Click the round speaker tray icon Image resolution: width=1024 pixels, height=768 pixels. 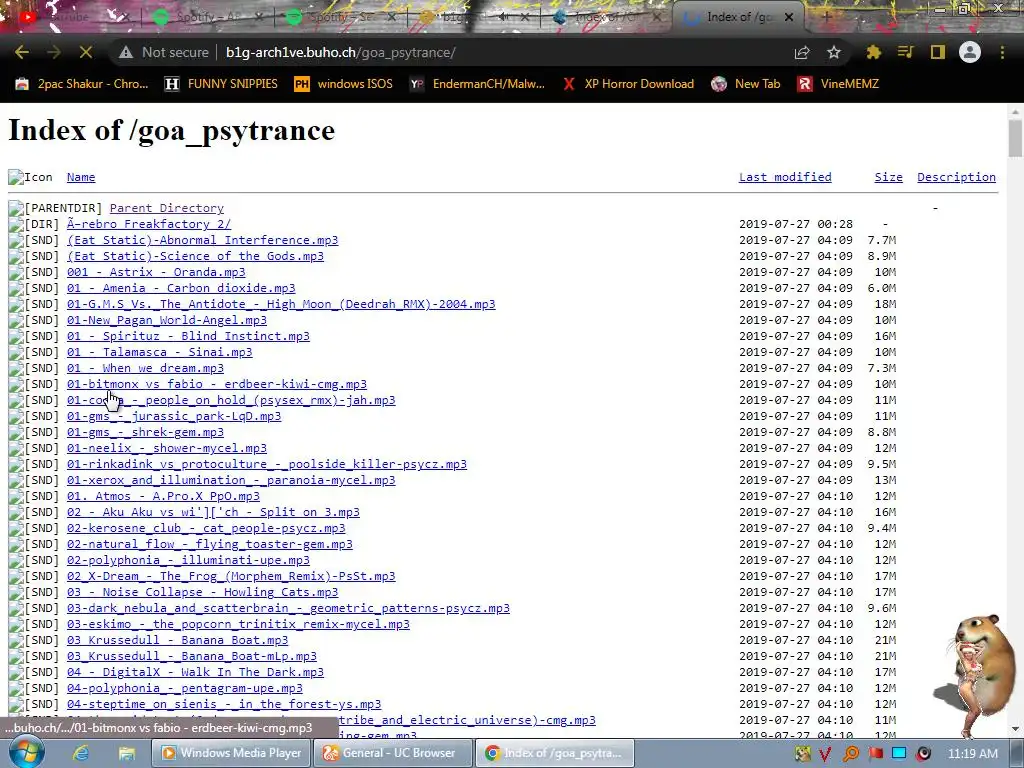[x=923, y=754]
